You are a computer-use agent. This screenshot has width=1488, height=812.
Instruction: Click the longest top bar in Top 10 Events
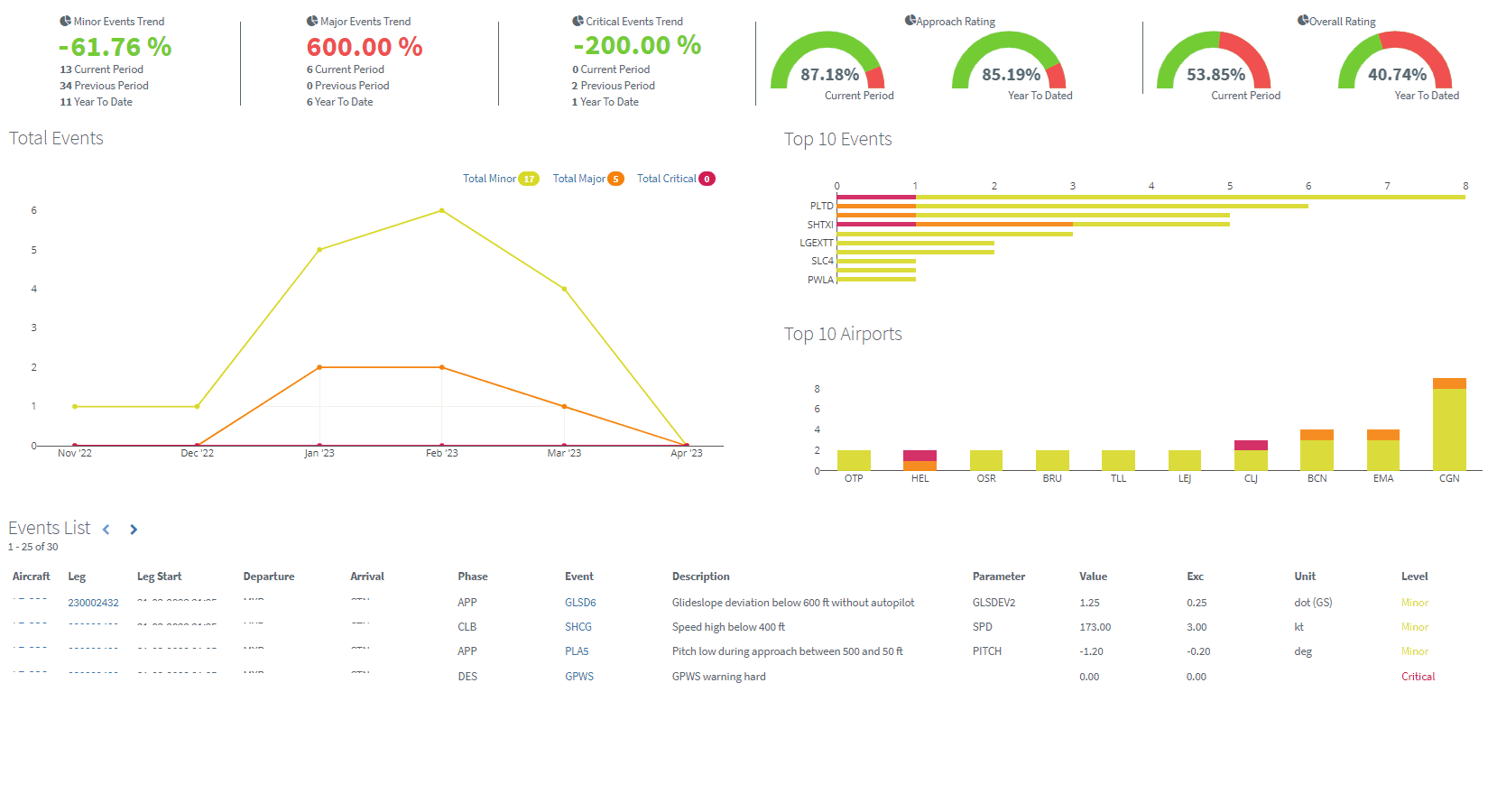coord(1151,197)
